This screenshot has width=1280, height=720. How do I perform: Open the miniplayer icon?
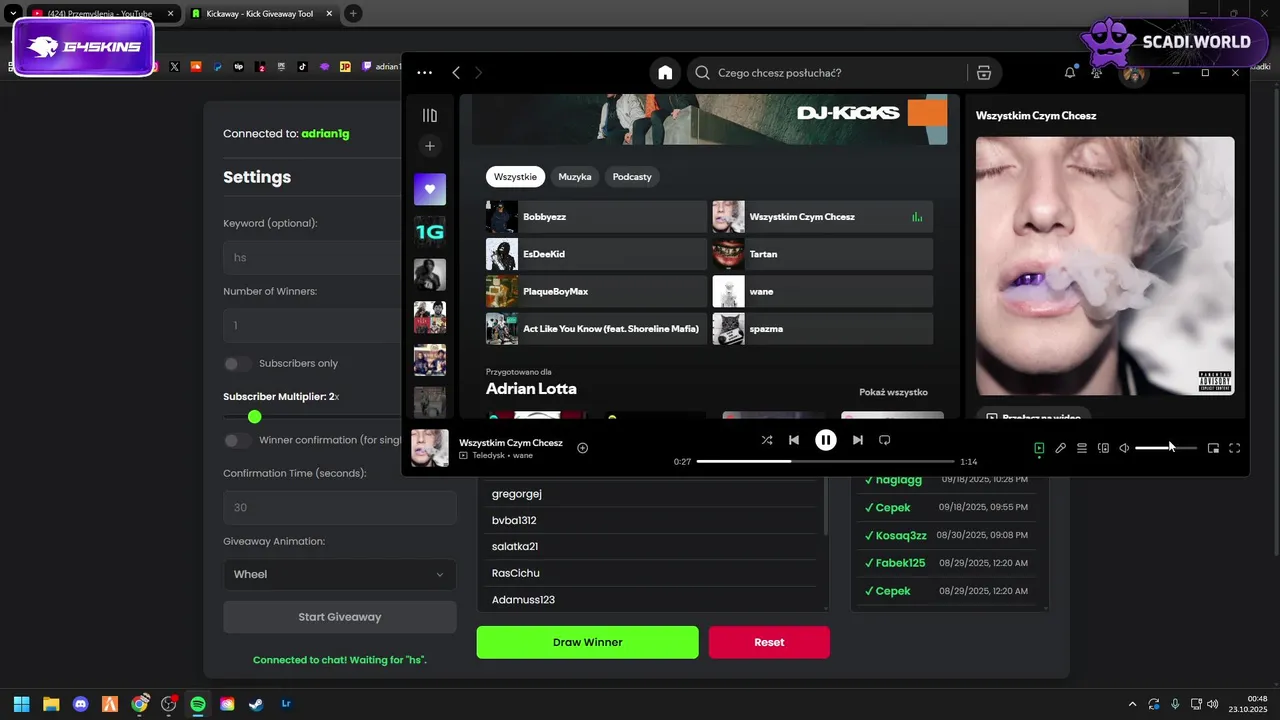point(1213,448)
